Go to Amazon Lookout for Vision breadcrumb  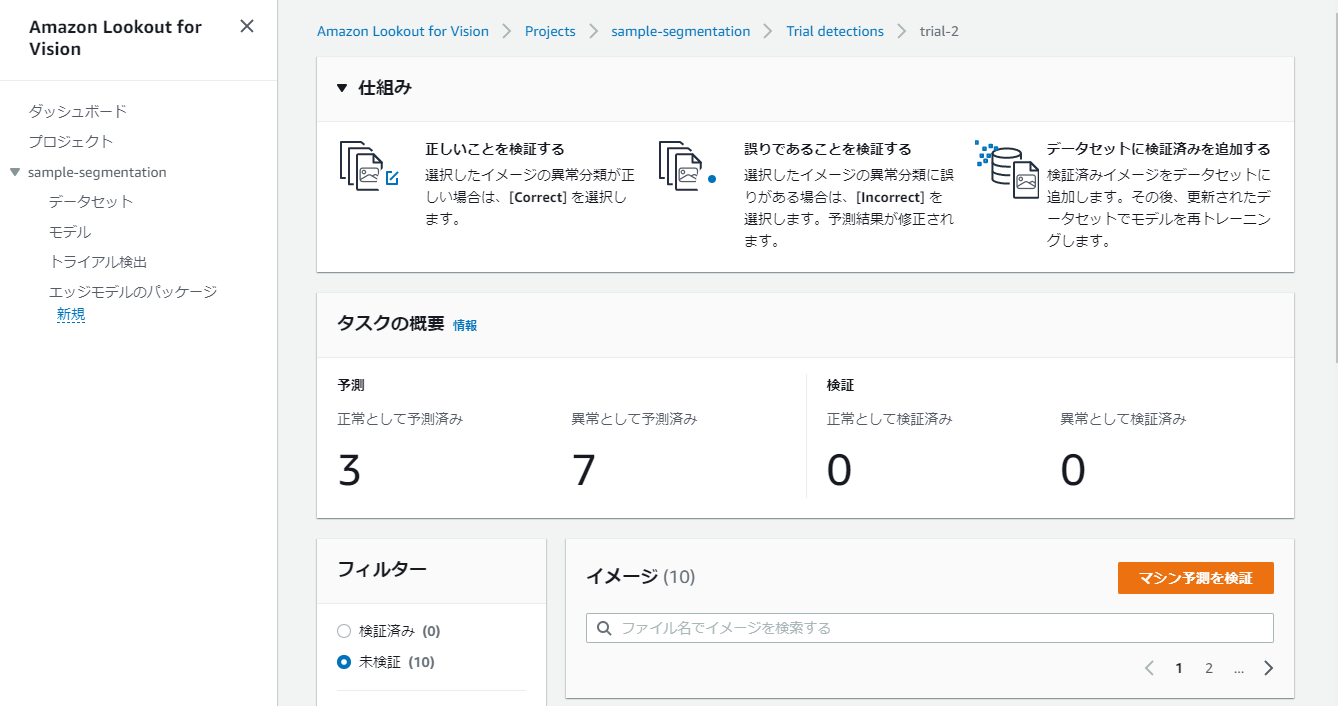pos(403,31)
